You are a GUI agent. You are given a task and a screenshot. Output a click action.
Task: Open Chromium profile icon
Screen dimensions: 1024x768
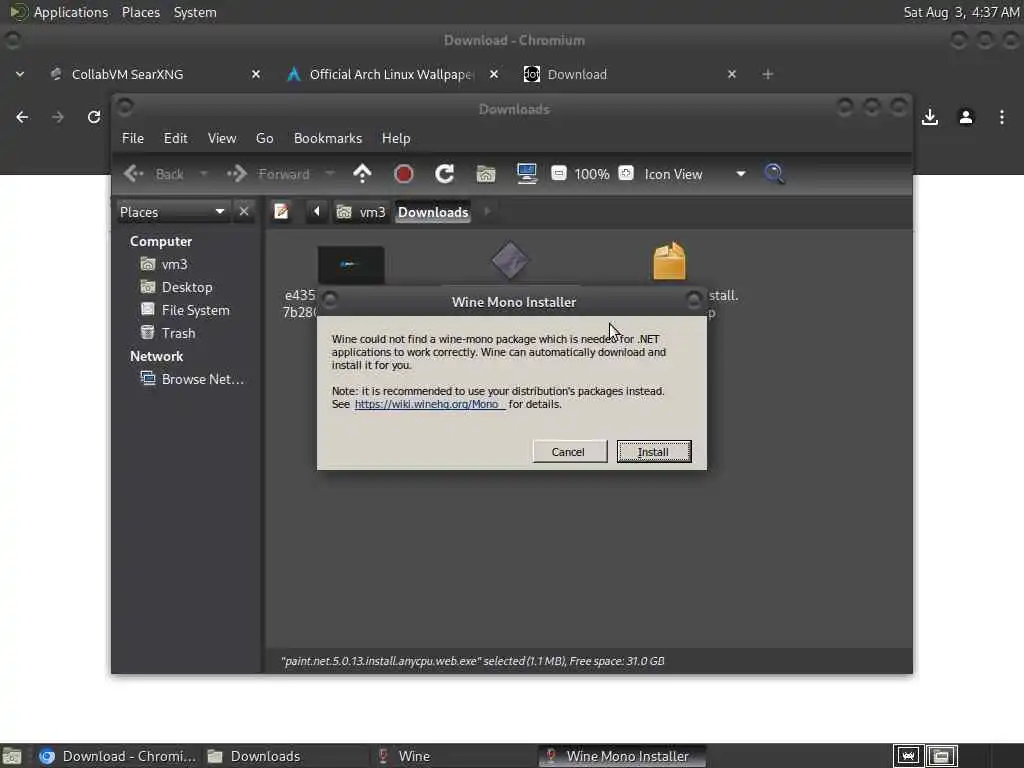(966, 117)
